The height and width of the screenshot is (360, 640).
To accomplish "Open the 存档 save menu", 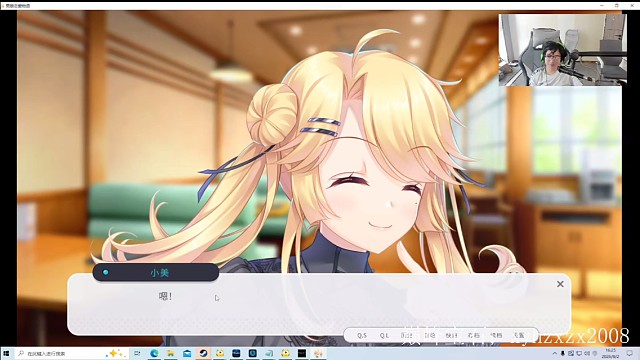I will pos(473,336).
